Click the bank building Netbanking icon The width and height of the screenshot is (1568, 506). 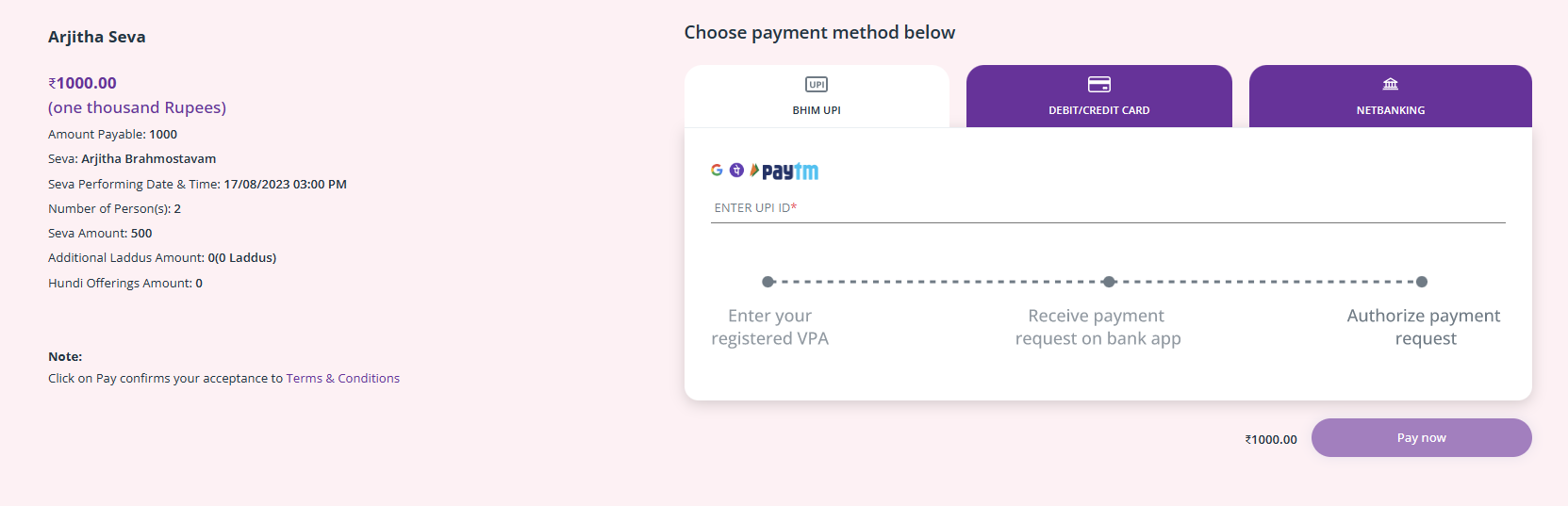pyautogui.click(x=1391, y=85)
